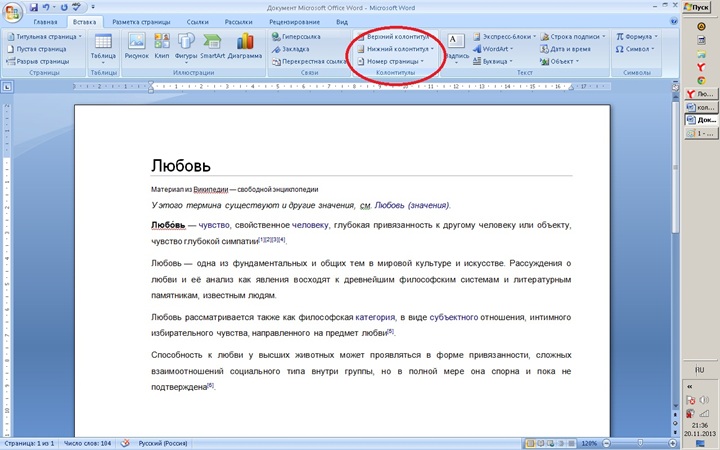
Task: Add a Гиперссылка hyperlink
Action: point(296,36)
